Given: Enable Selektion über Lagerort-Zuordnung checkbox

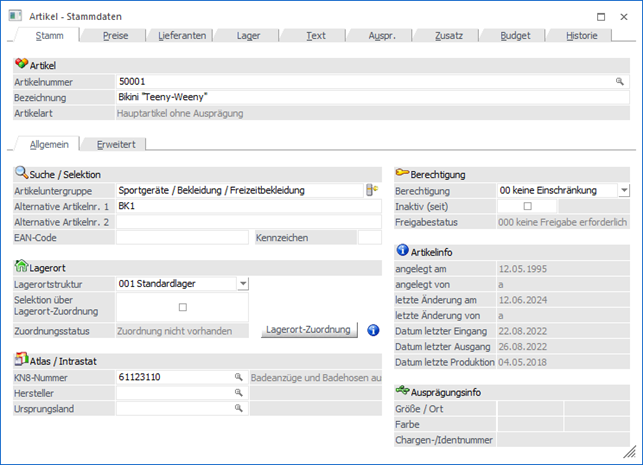Looking at the screenshot, I should (x=181, y=307).
